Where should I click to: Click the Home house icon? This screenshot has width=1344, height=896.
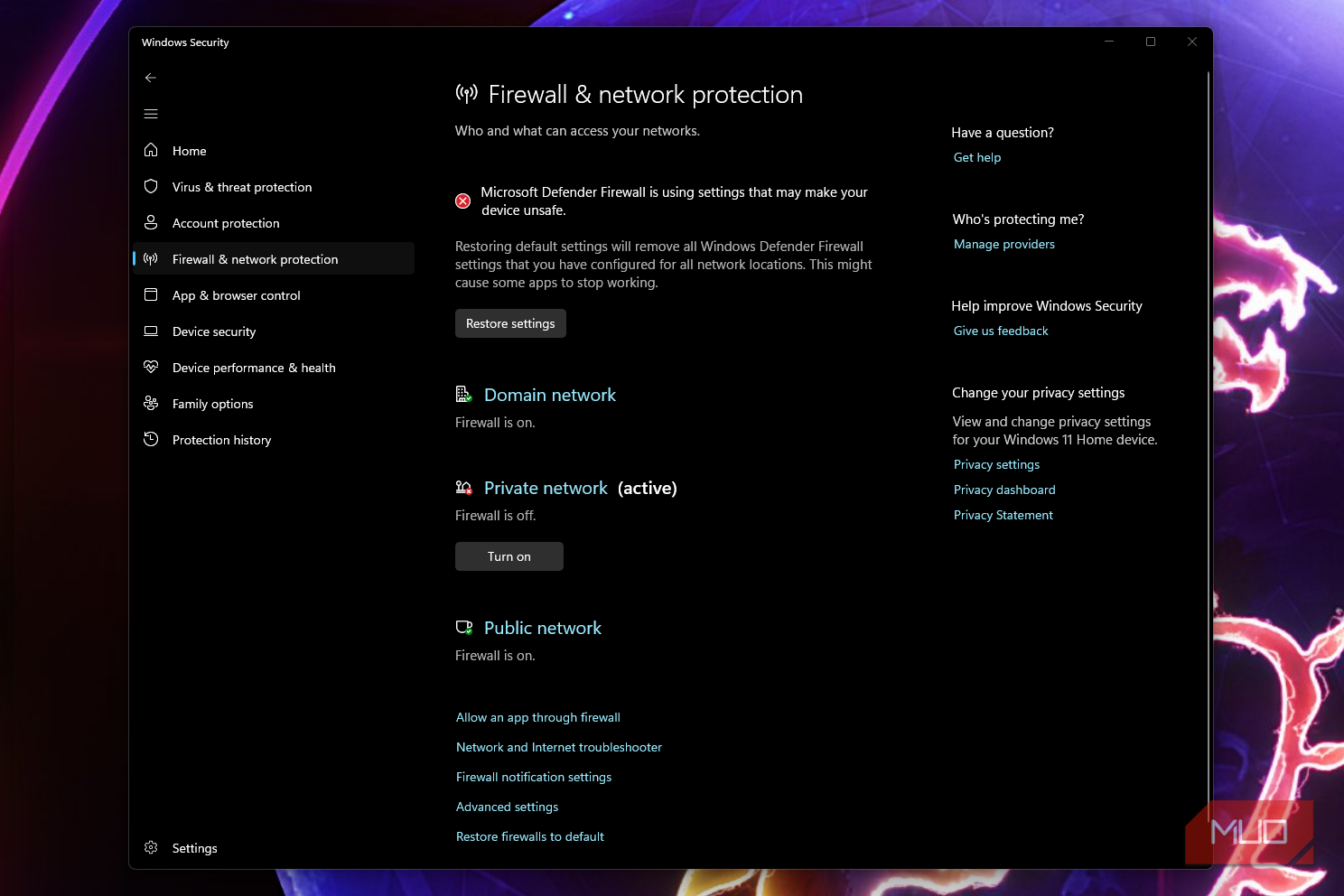(x=151, y=150)
